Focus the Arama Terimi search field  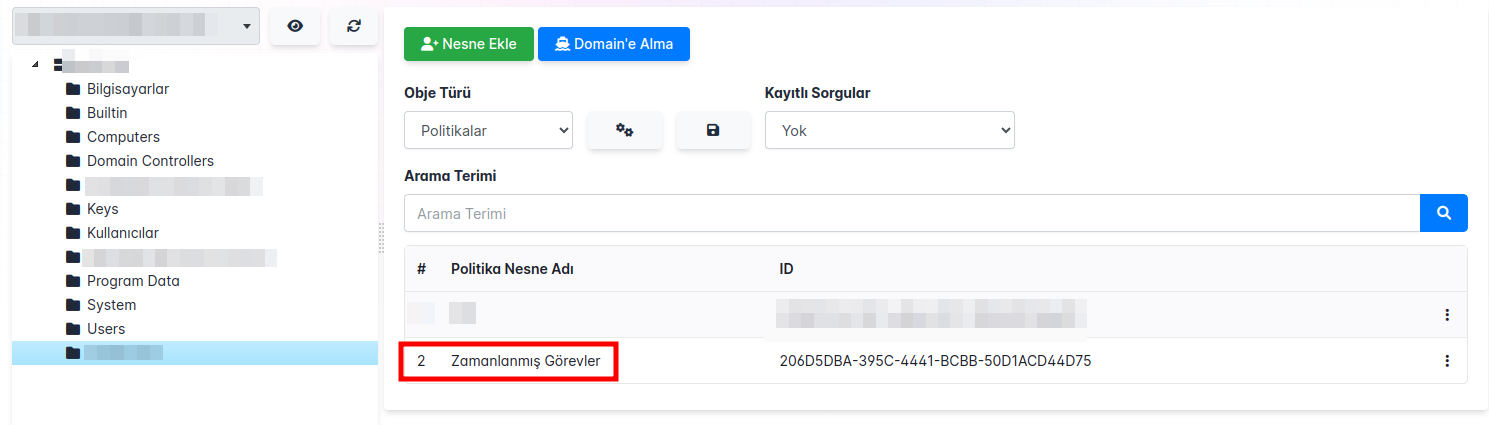pos(911,213)
